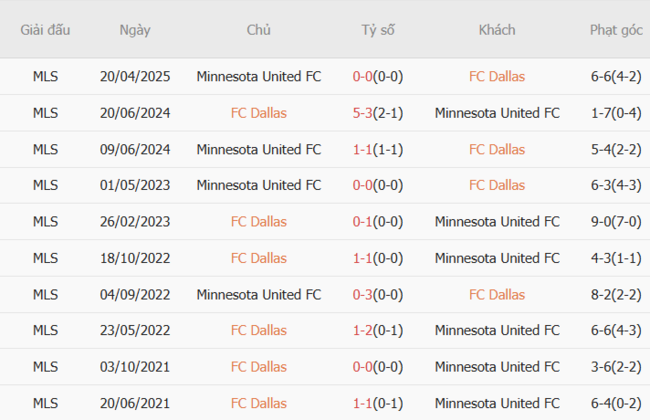Select FC Dallas home team on 20/06/2024
The height and width of the screenshot is (420, 650).
259,113
